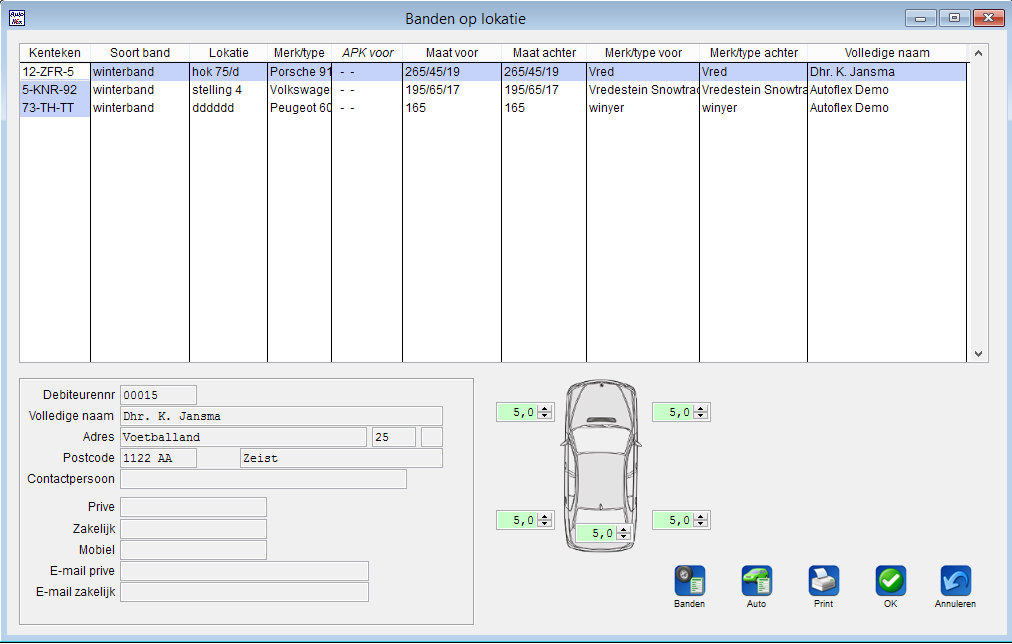Image resolution: width=1012 pixels, height=644 pixels.
Task: Click front size cell 265/45/19
Action: [452, 72]
